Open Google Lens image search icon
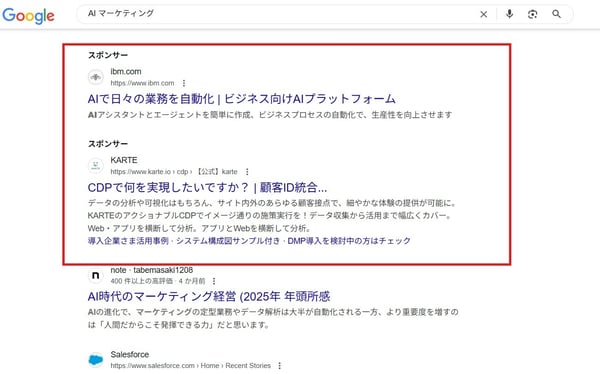 click(x=532, y=14)
